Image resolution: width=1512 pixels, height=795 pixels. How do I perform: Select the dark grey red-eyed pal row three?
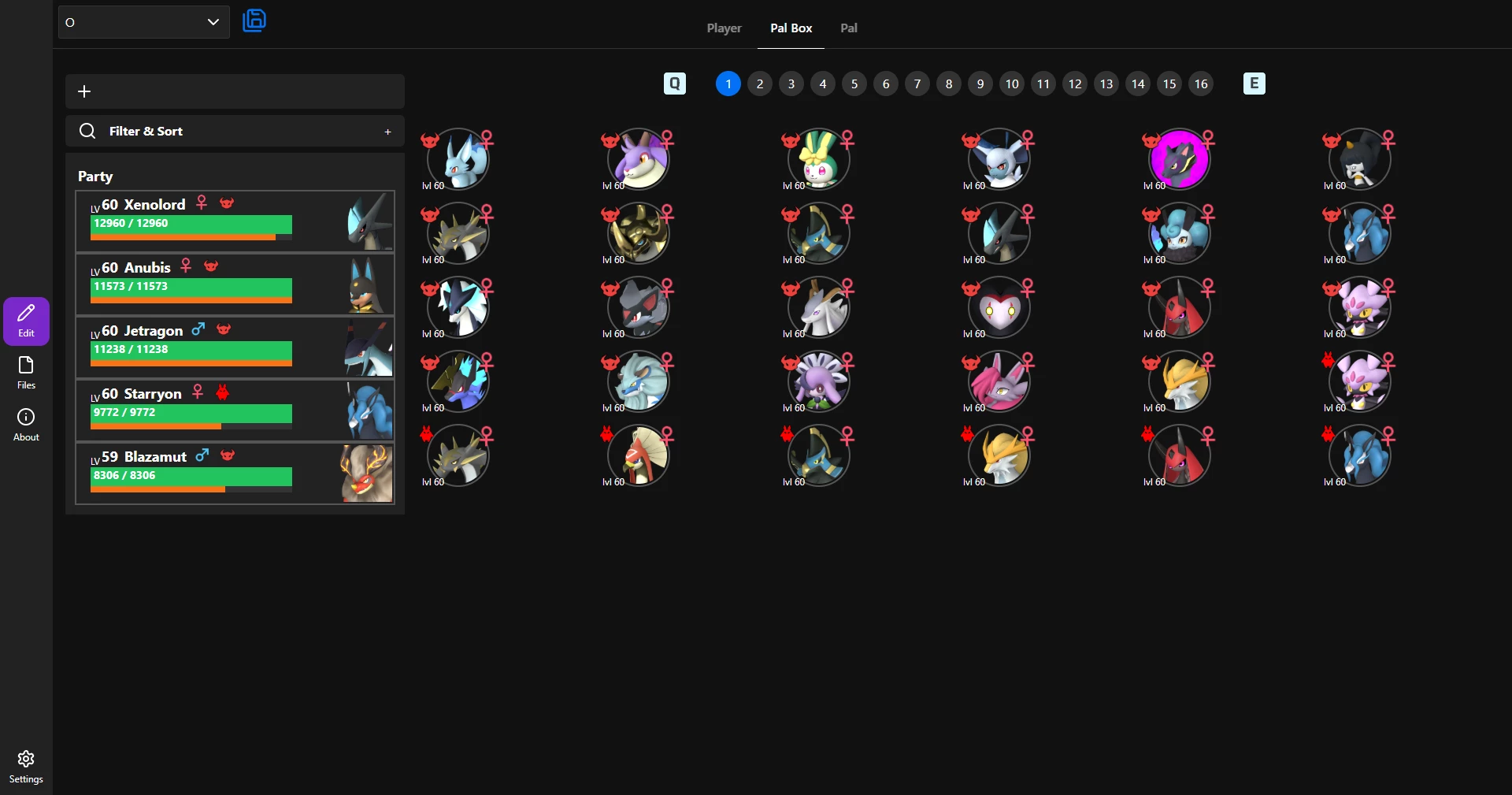pos(638,307)
